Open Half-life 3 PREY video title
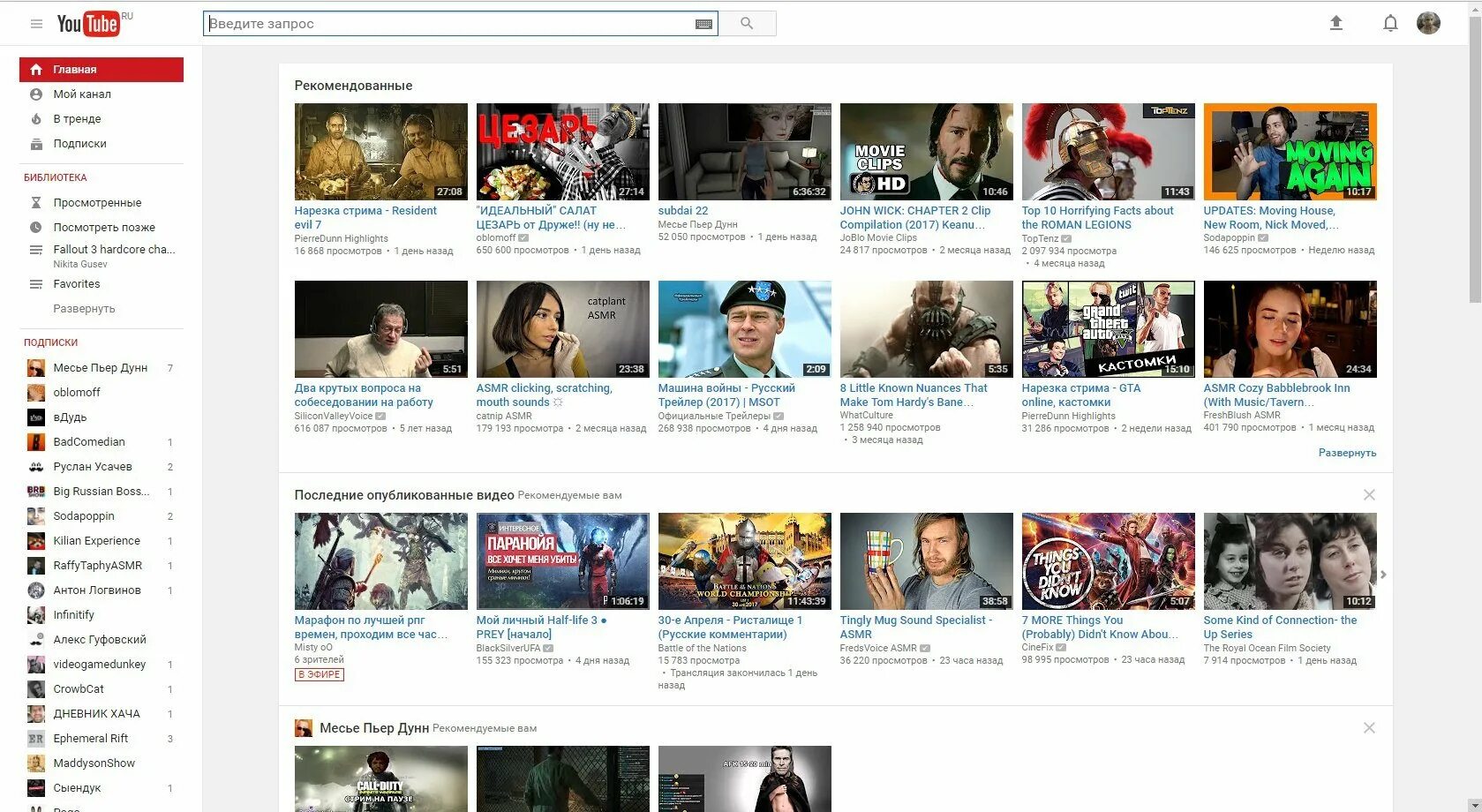The width and height of the screenshot is (1482, 812). pyautogui.click(x=542, y=628)
